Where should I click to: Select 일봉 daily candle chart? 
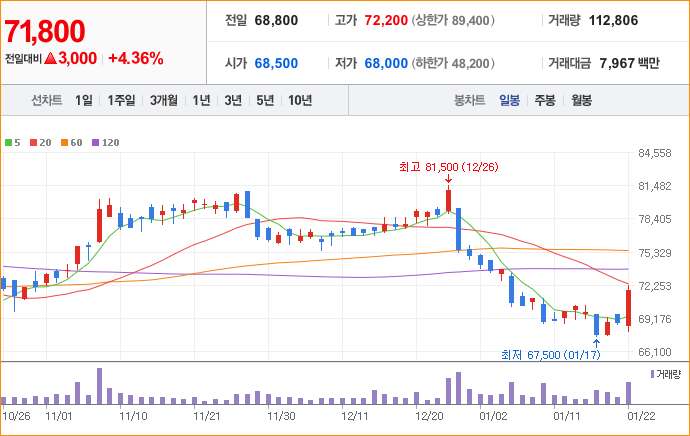[x=510, y=100]
